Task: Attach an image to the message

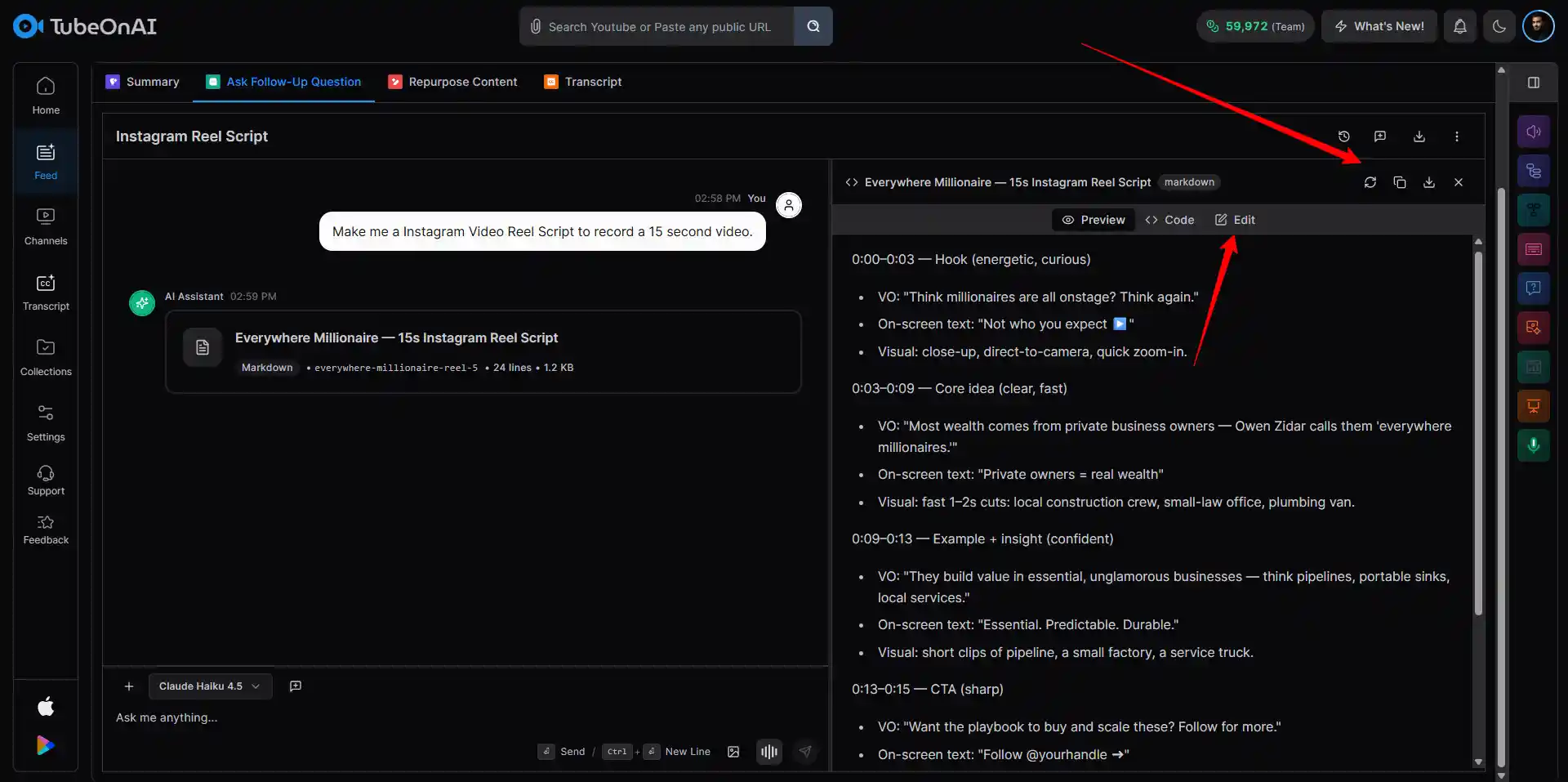Action: (733, 752)
